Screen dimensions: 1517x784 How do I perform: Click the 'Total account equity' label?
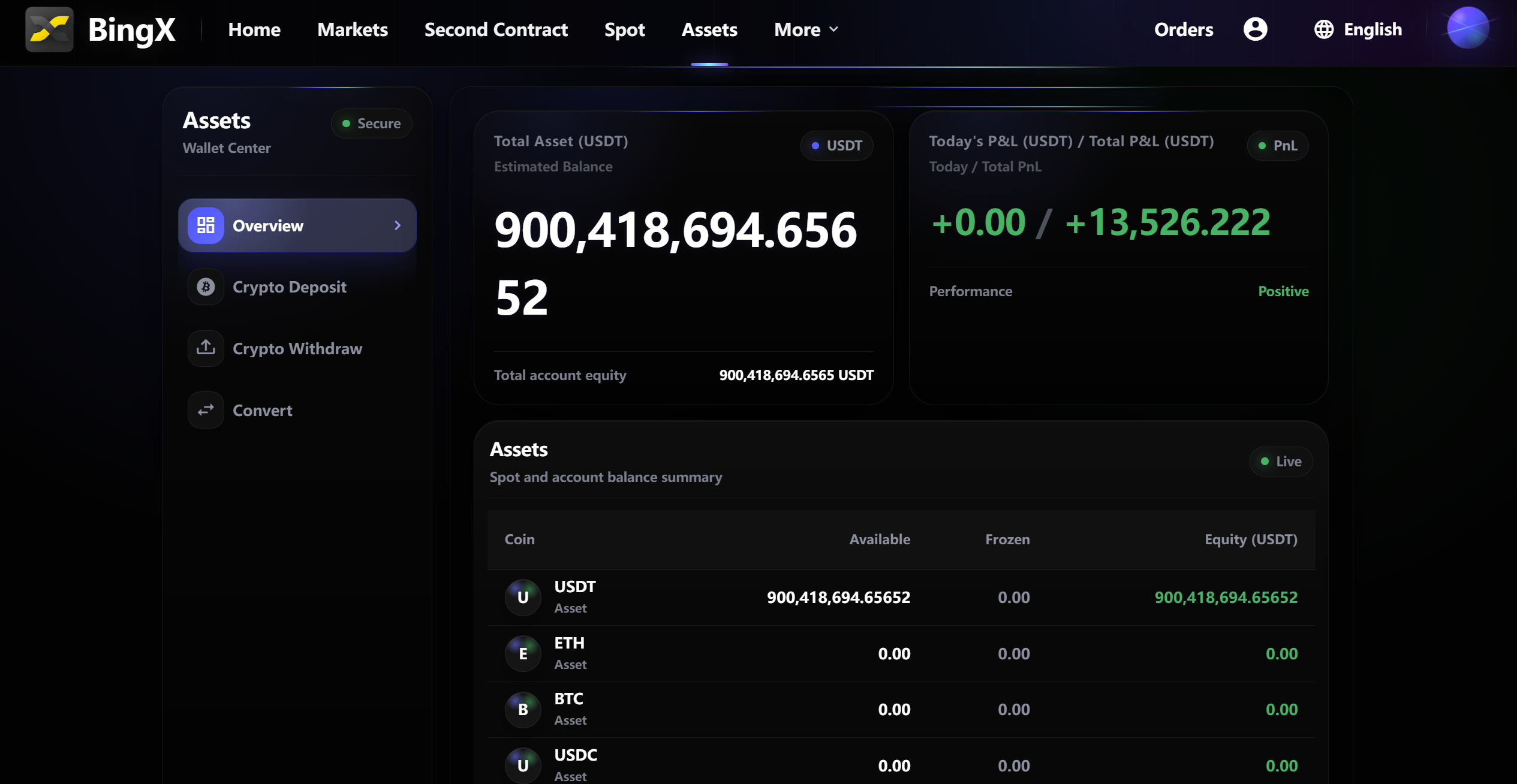560,375
